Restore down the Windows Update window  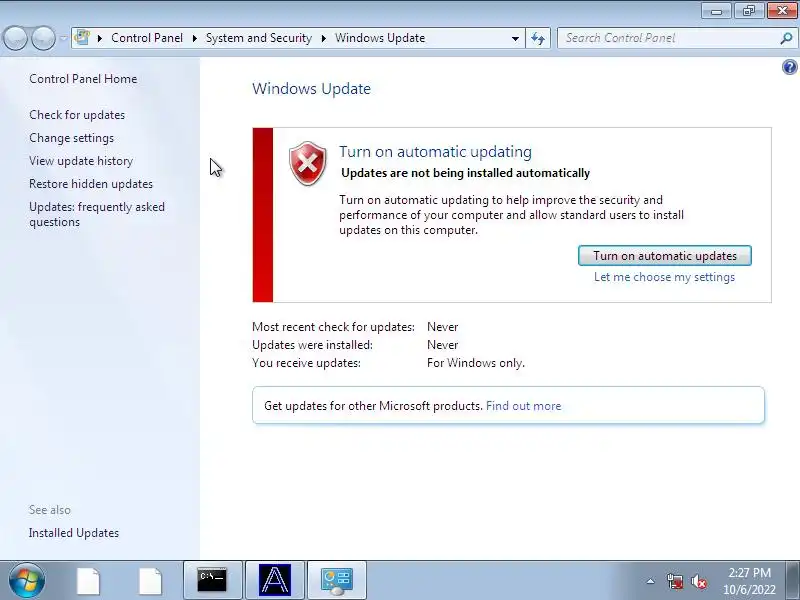(749, 11)
